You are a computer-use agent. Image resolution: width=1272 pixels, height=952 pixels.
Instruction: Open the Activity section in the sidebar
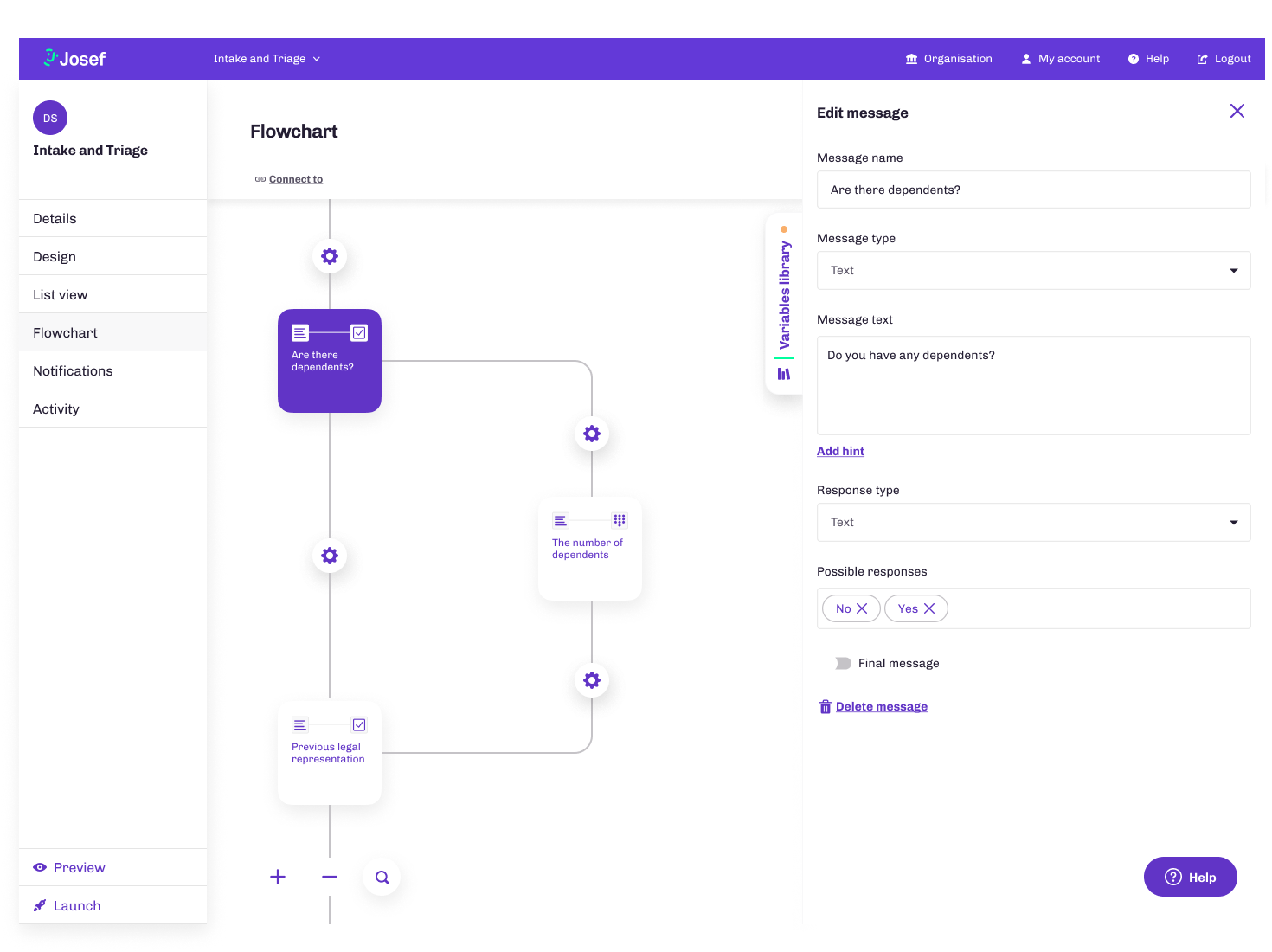[56, 408]
